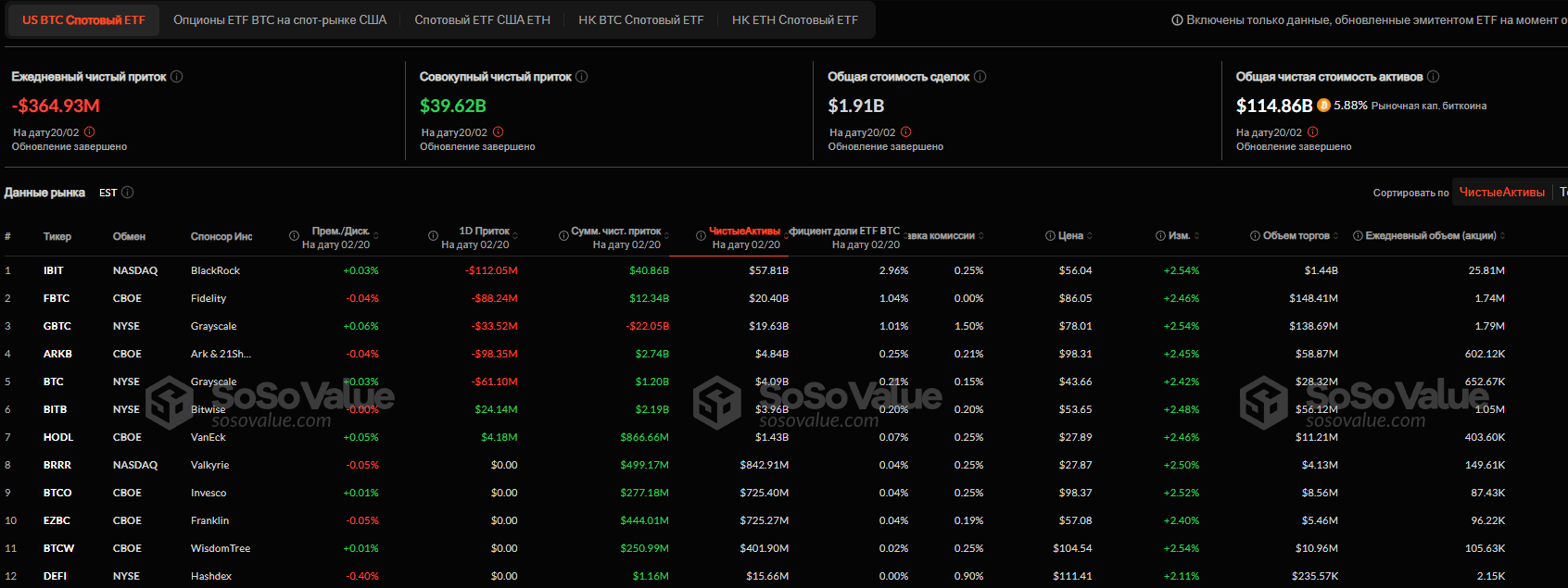
Task: Click the $114.86B total net assets value
Action: [x=1274, y=106]
